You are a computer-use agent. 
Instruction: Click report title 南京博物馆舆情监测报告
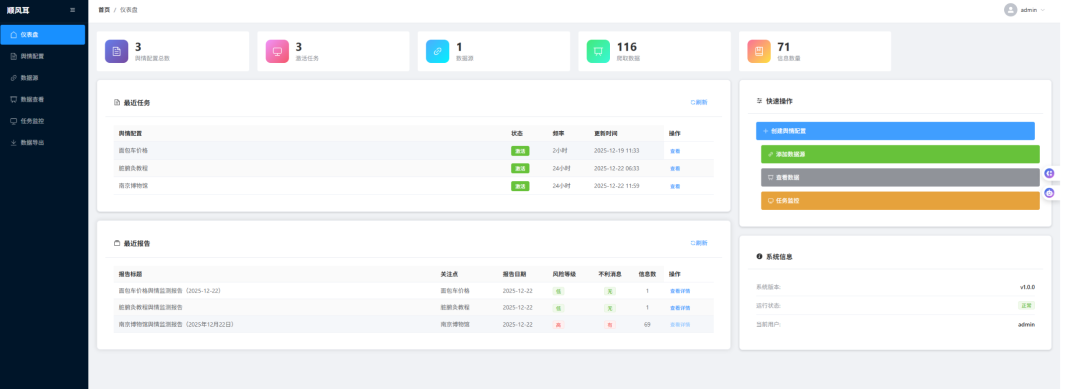click(x=176, y=324)
